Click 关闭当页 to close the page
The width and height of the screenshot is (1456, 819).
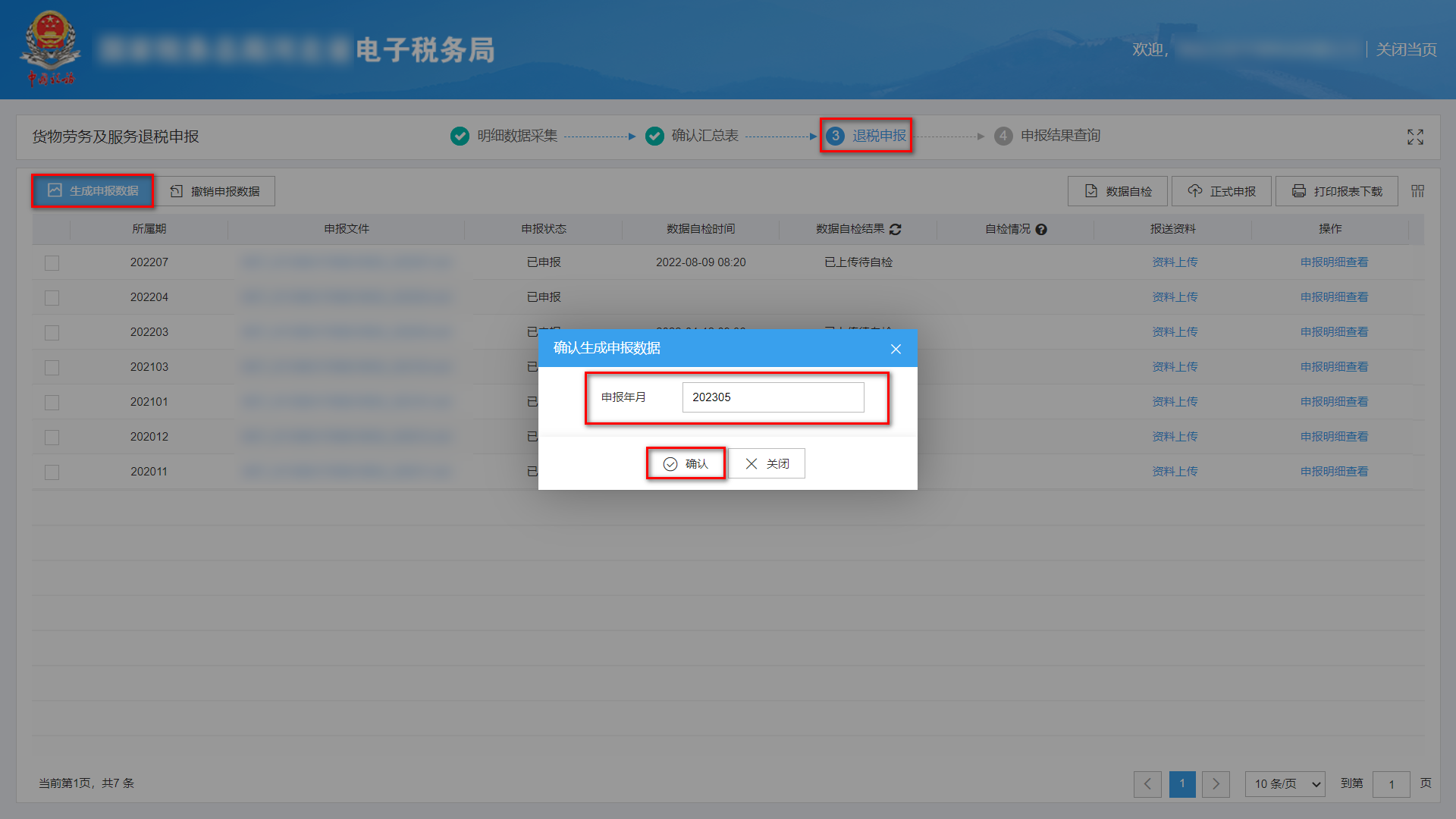click(1405, 49)
